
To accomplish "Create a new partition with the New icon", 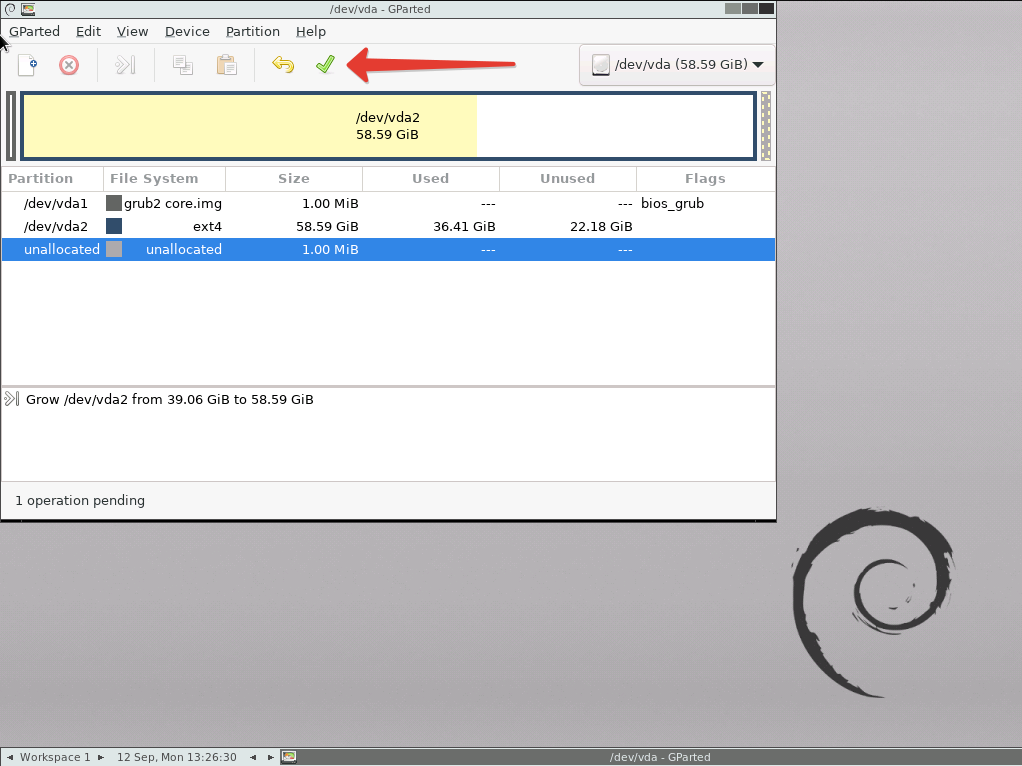I will pos(27,65).
